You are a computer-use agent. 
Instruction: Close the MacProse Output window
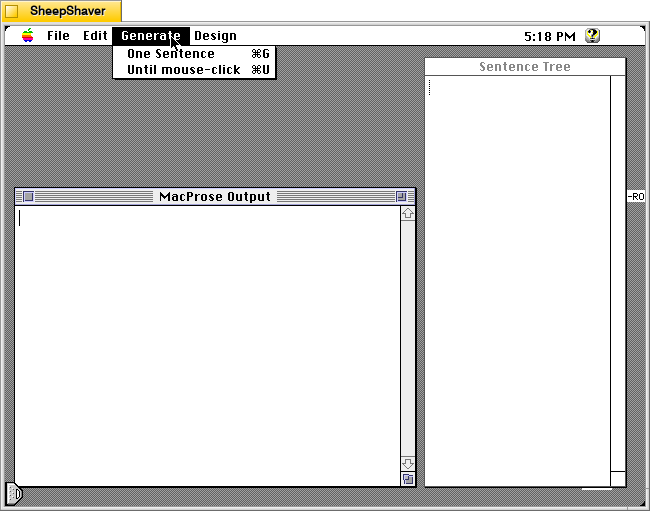click(28, 196)
